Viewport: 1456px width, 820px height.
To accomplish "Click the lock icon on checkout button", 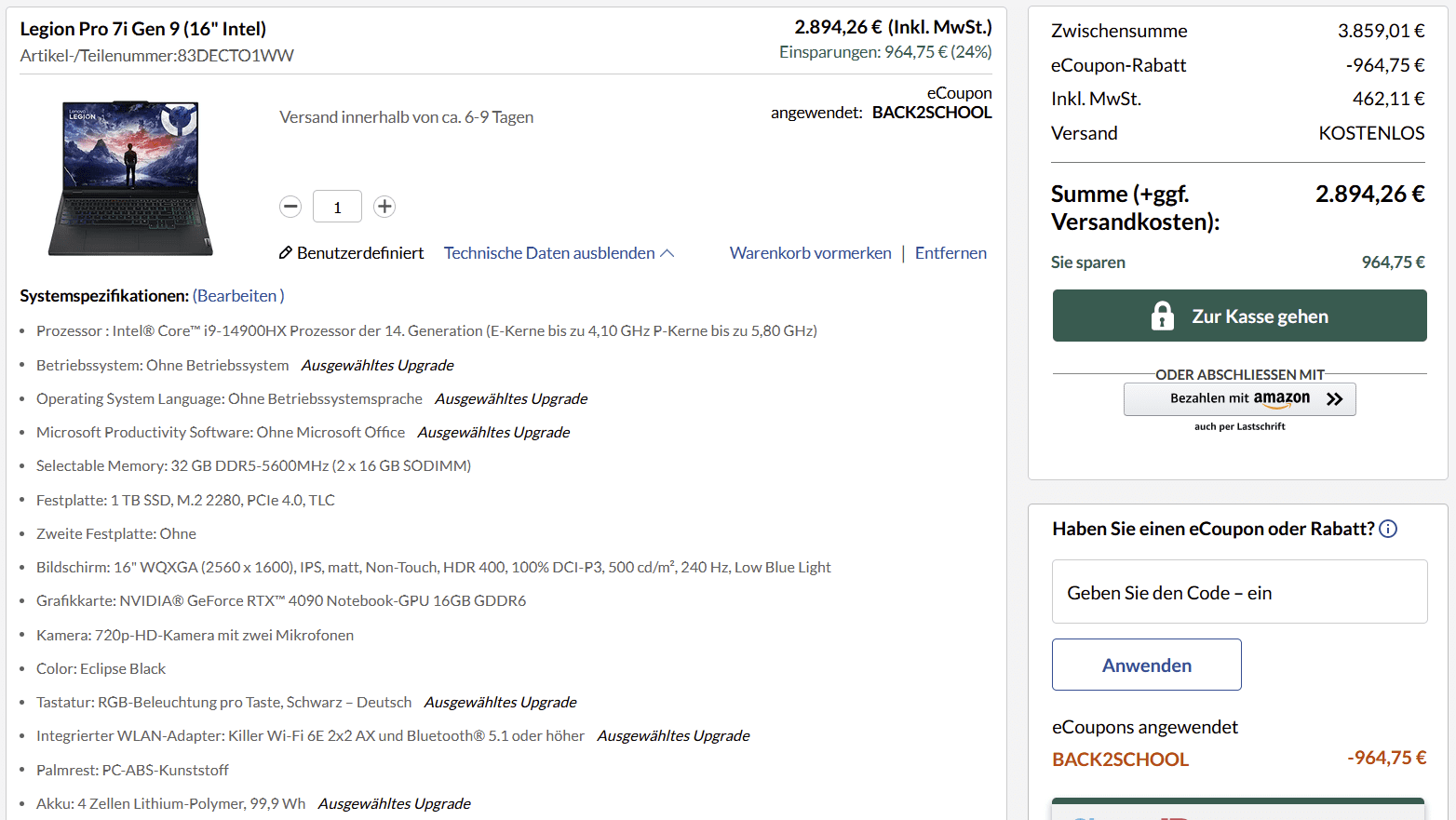I will pos(1162,316).
